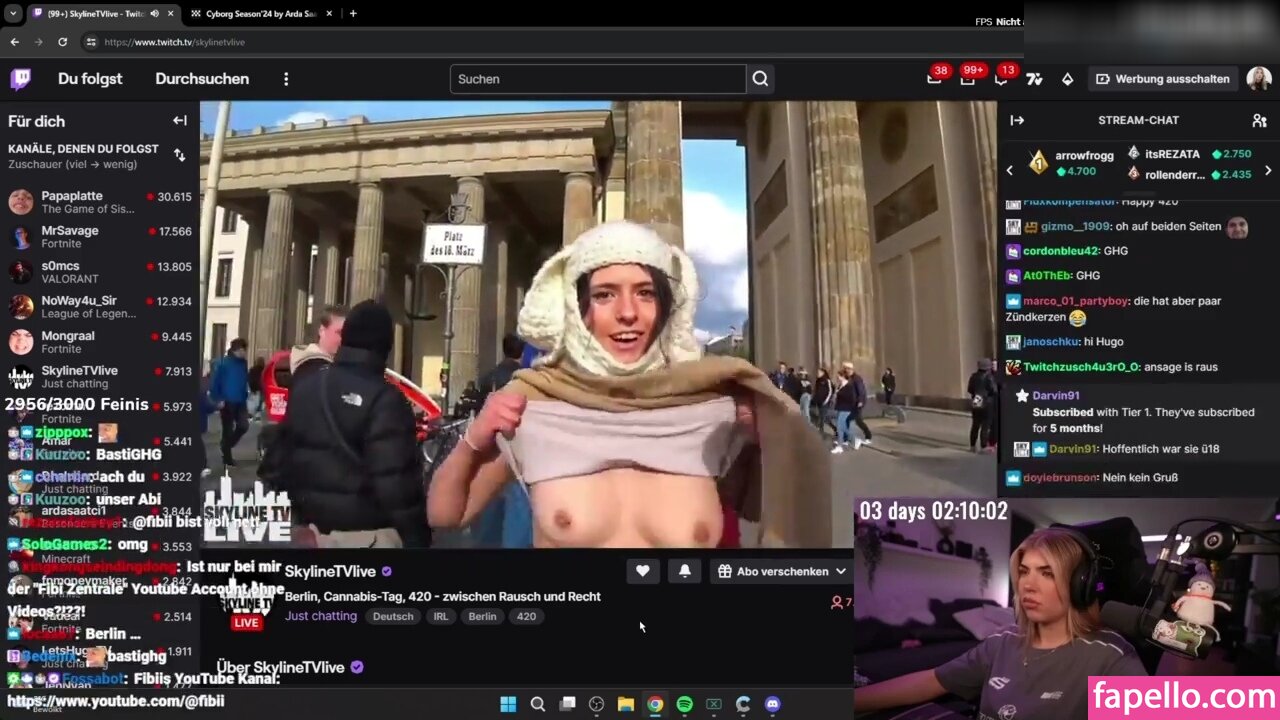Image resolution: width=1280 pixels, height=720 pixels.
Task: Open Discord from the taskbar
Action: tap(772, 704)
